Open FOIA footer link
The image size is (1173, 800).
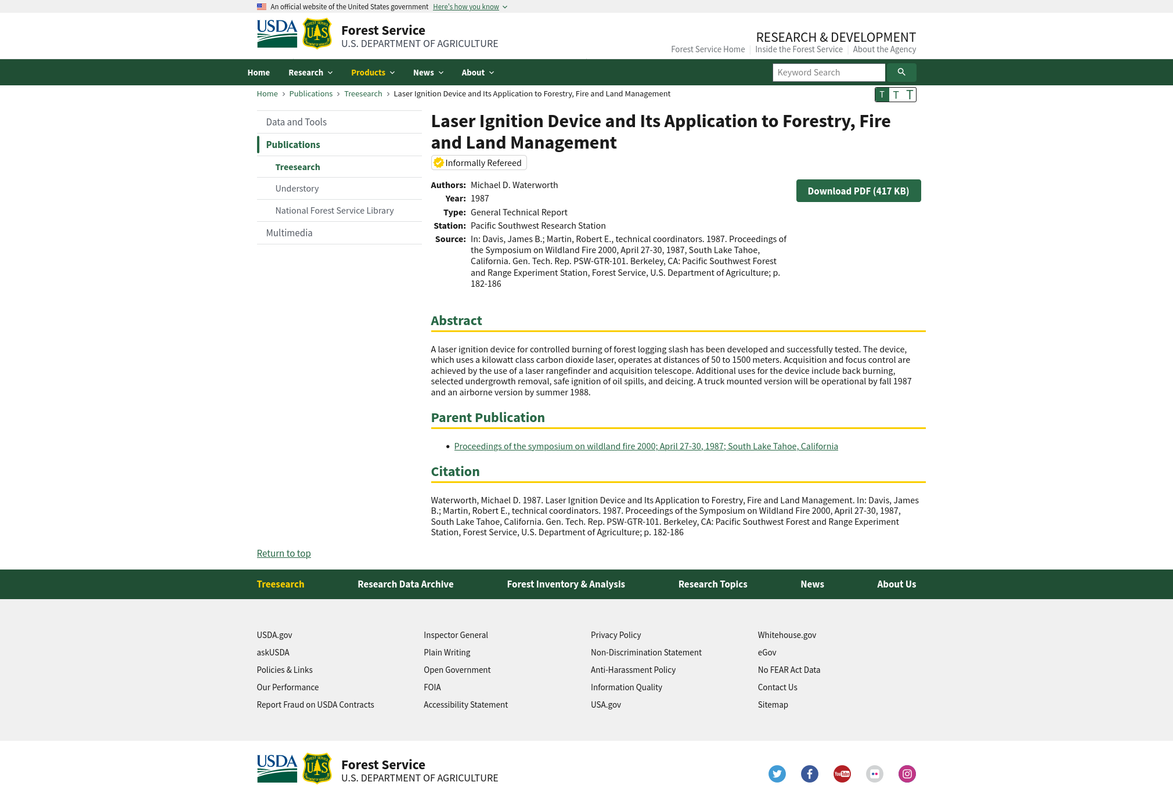pyautogui.click(x=432, y=687)
